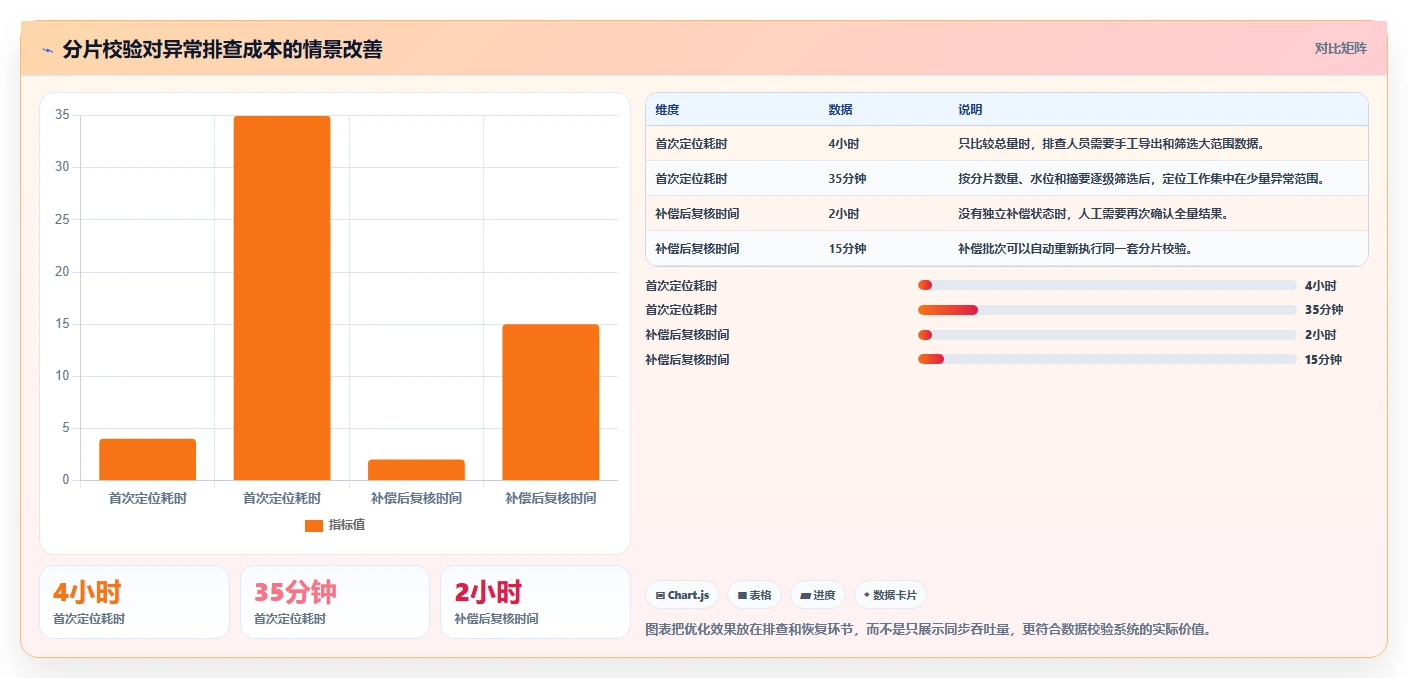Click the 35分钟 value beside its progress bar
Screen dimensions: 1408x678
tap(1324, 310)
